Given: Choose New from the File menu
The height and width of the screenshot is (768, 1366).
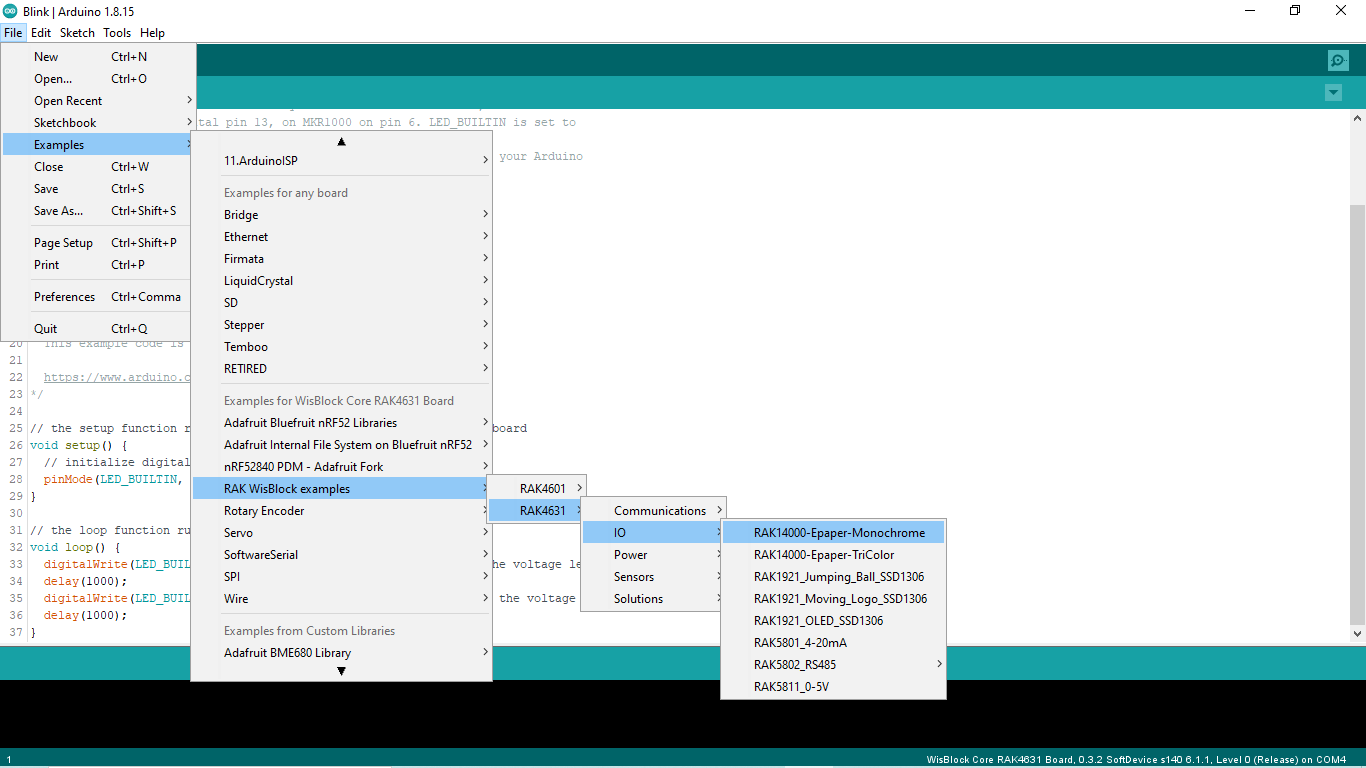Looking at the screenshot, I should (x=98, y=57).
